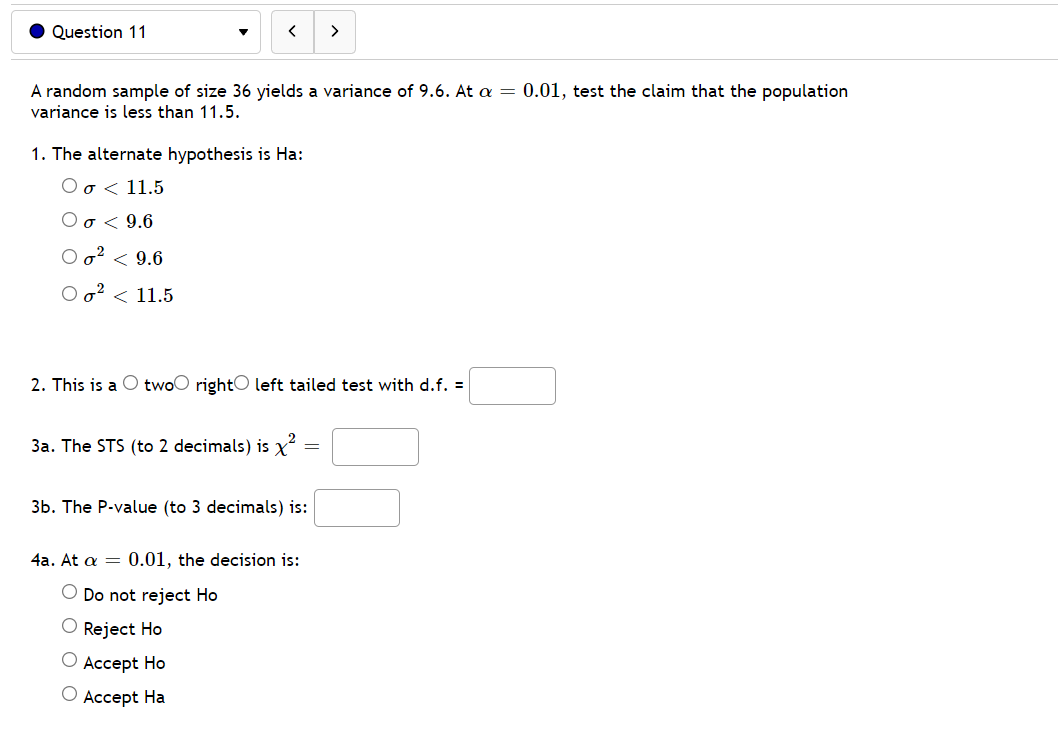Click the d.f. input field
This screenshot has width=1058, height=754.
tap(512, 386)
